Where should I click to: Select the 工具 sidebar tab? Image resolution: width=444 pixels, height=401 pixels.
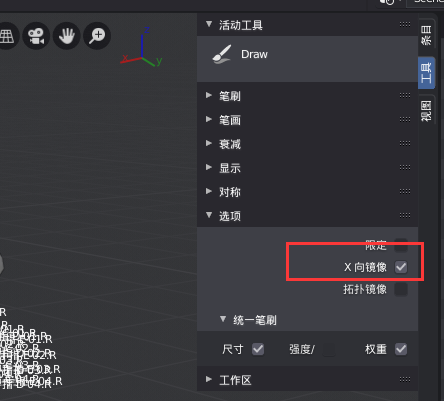click(x=426, y=73)
